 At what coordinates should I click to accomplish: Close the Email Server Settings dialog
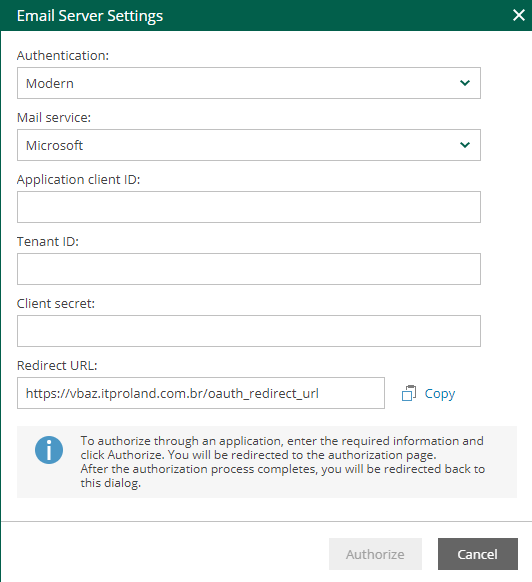518,16
